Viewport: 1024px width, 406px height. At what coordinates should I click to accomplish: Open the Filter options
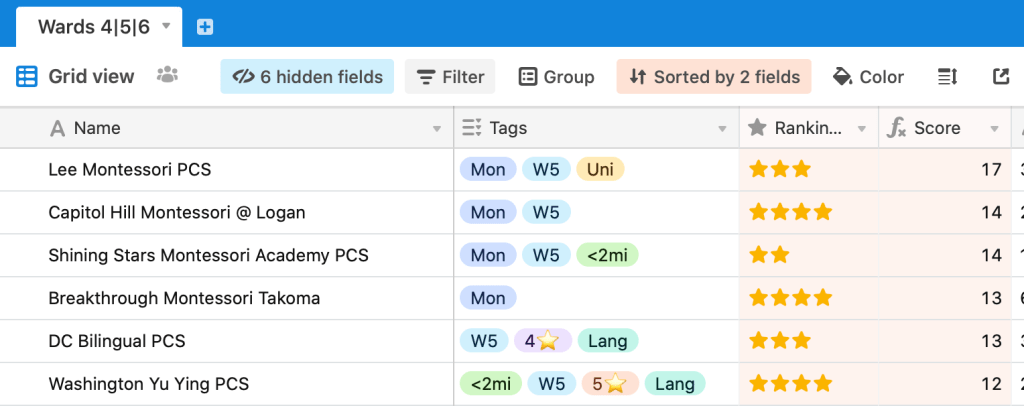click(450, 77)
